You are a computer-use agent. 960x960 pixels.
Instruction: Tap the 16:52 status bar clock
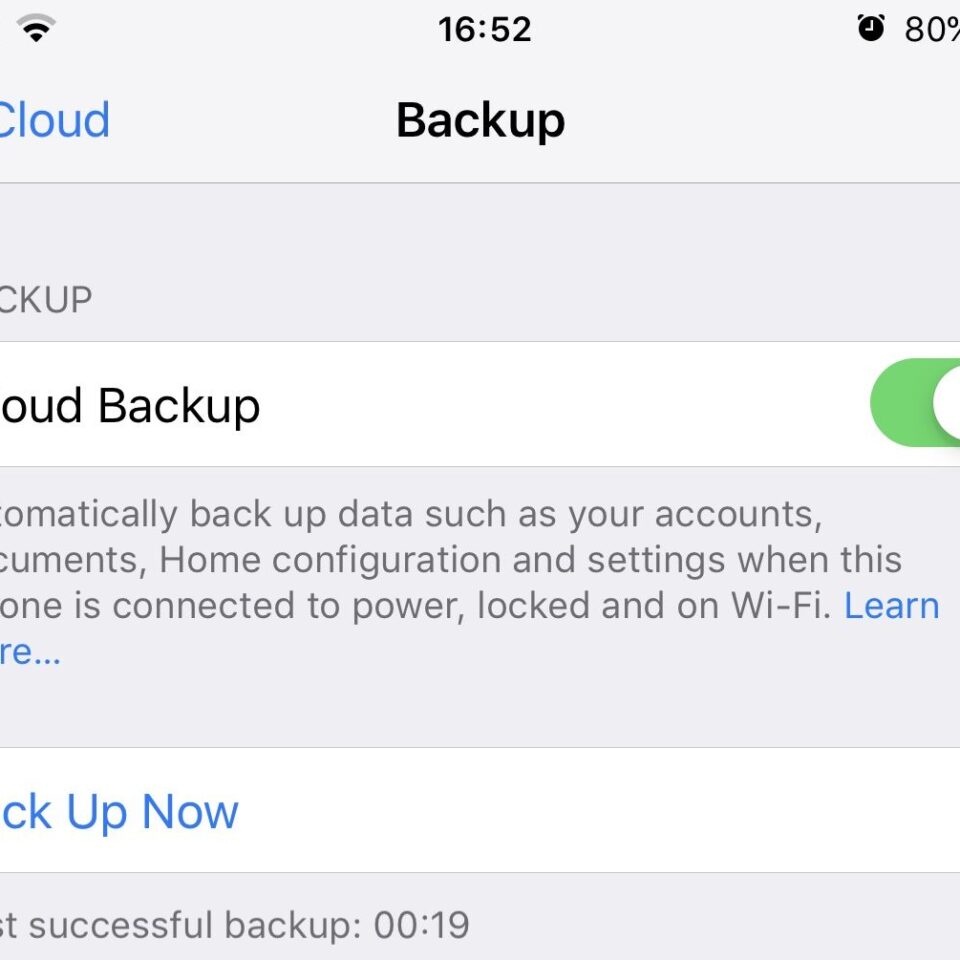(x=484, y=29)
